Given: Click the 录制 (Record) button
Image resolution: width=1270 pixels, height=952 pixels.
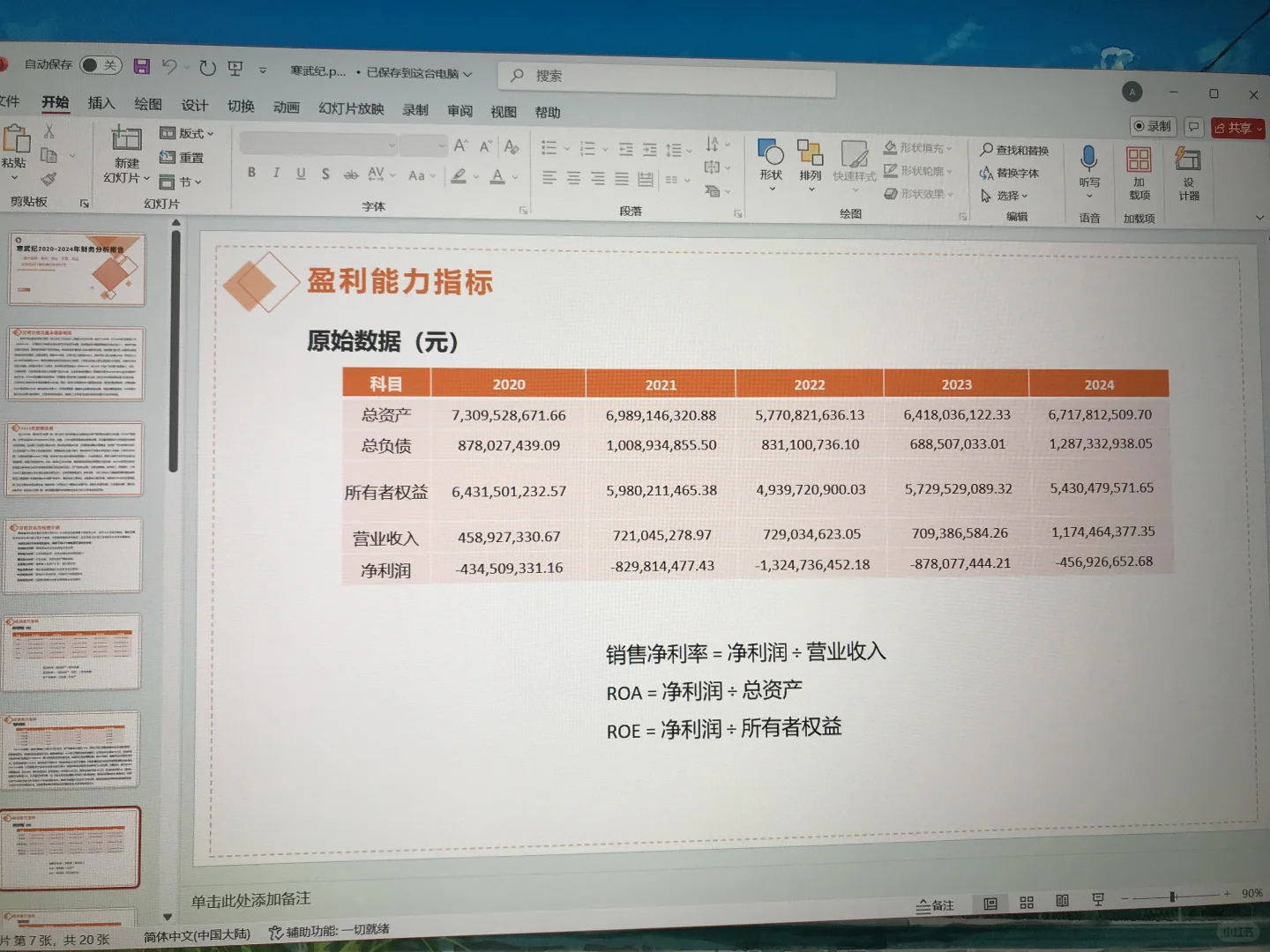Looking at the screenshot, I should click(1153, 125).
